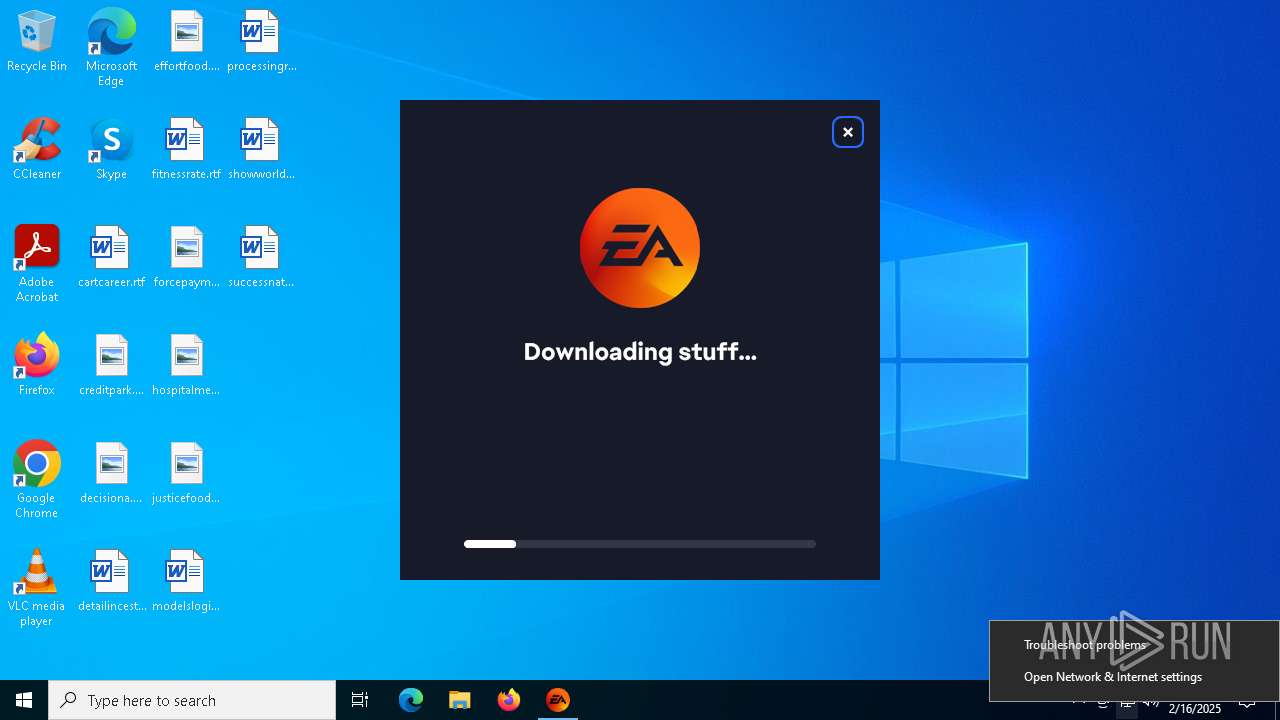Launch Edge from the taskbar
This screenshot has height=720, width=1280.
tap(411, 700)
